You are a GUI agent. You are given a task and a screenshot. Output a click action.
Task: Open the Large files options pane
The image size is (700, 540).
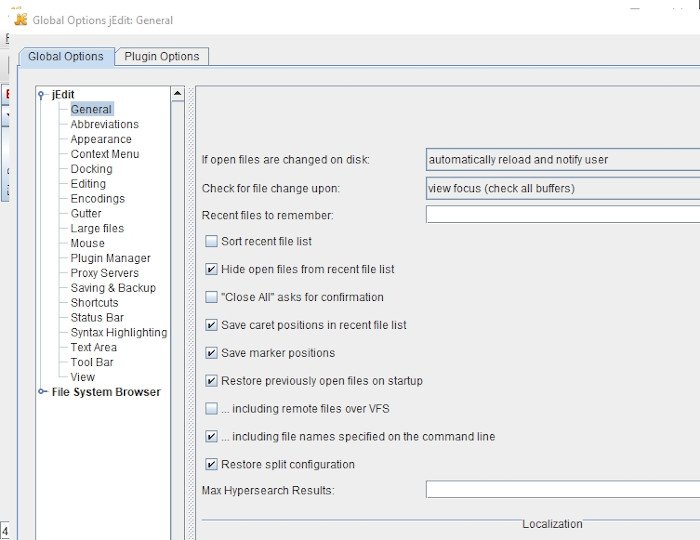click(97, 228)
